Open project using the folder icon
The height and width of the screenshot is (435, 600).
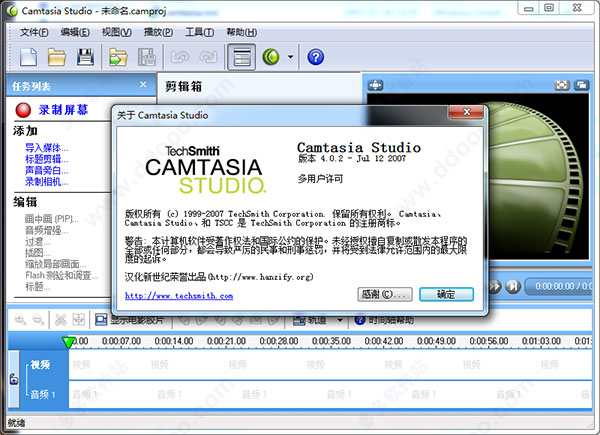(x=57, y=57)
